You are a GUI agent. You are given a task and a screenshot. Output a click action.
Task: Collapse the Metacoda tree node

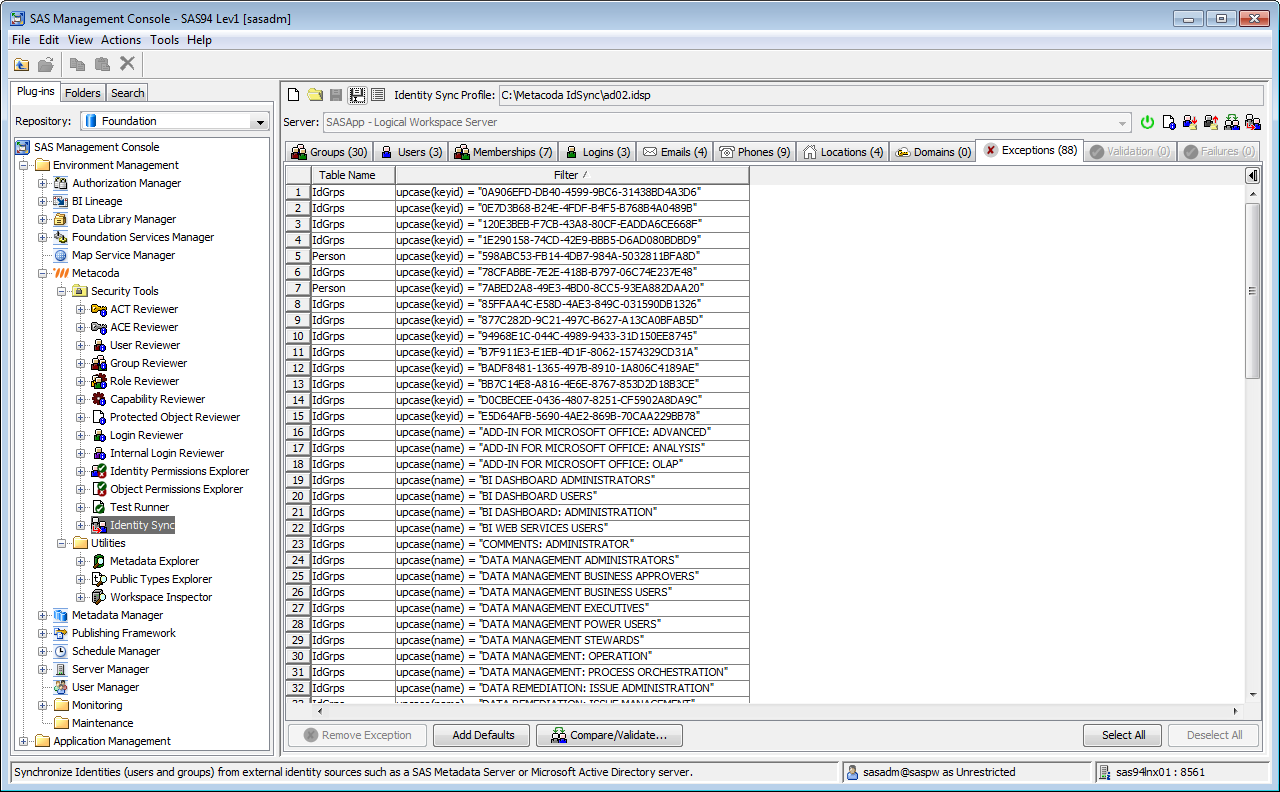[43, 273]
